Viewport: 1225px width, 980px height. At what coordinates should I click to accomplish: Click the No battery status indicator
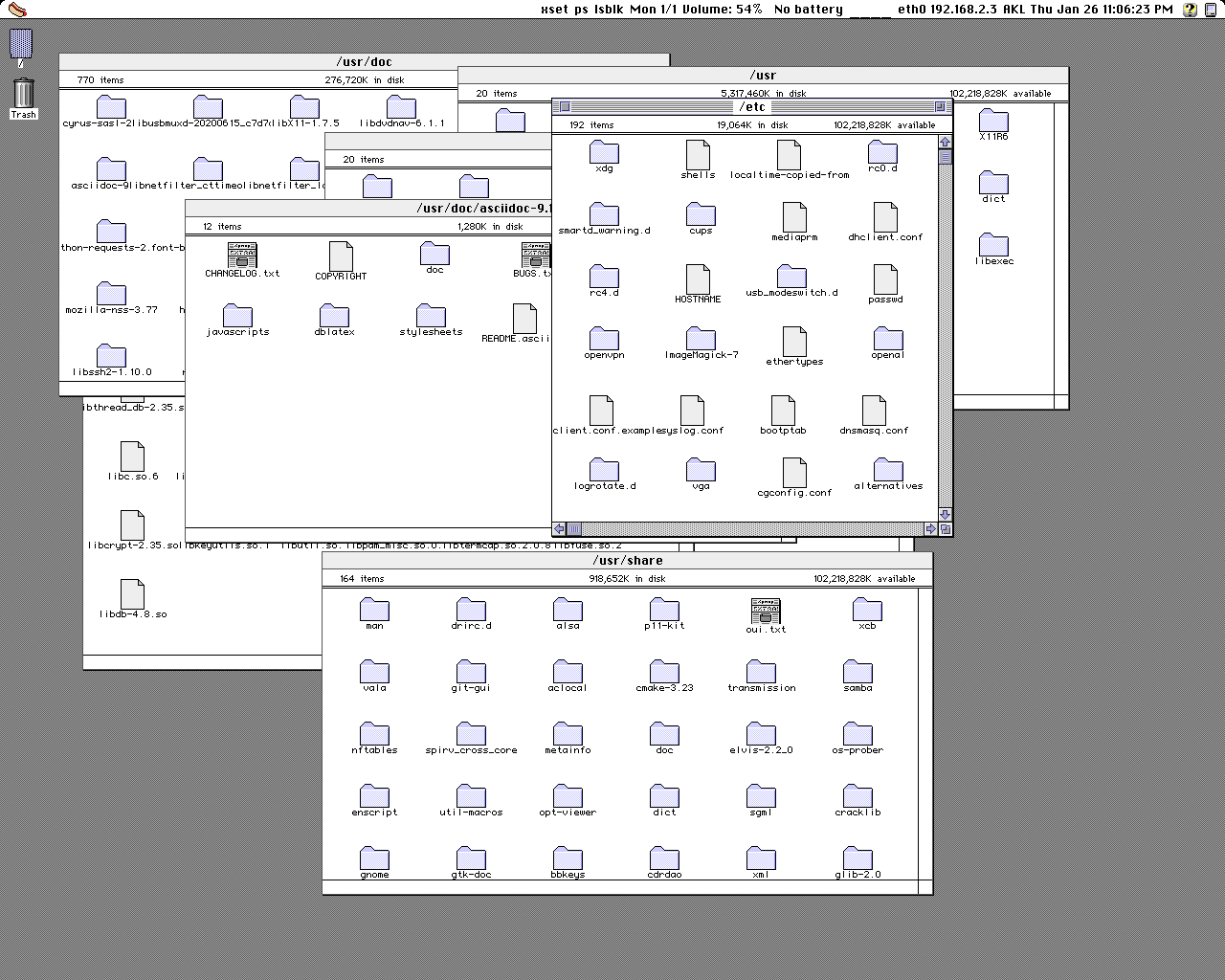[809, 10]
